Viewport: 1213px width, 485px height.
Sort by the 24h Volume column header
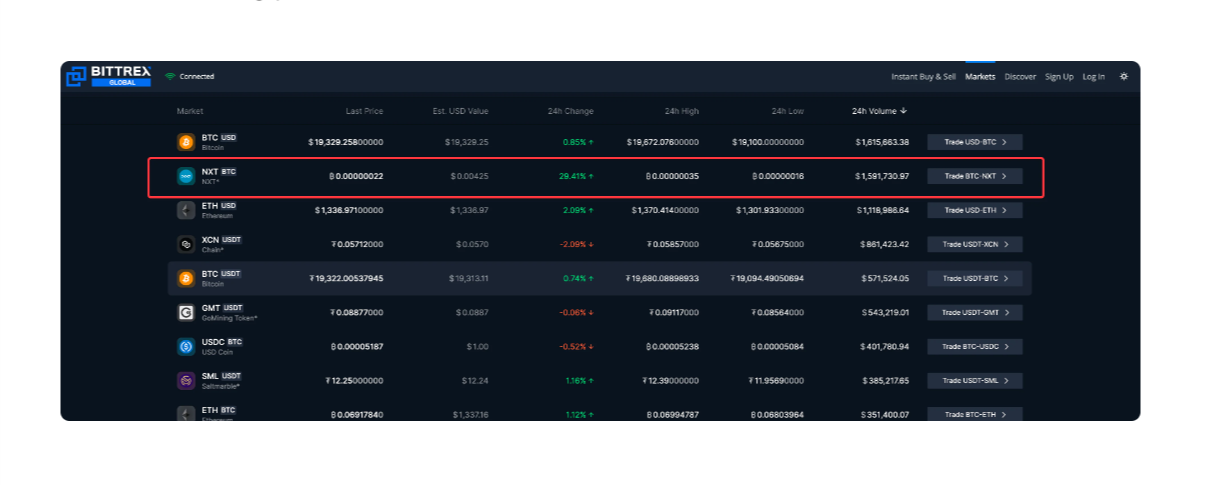click(880, 111)
